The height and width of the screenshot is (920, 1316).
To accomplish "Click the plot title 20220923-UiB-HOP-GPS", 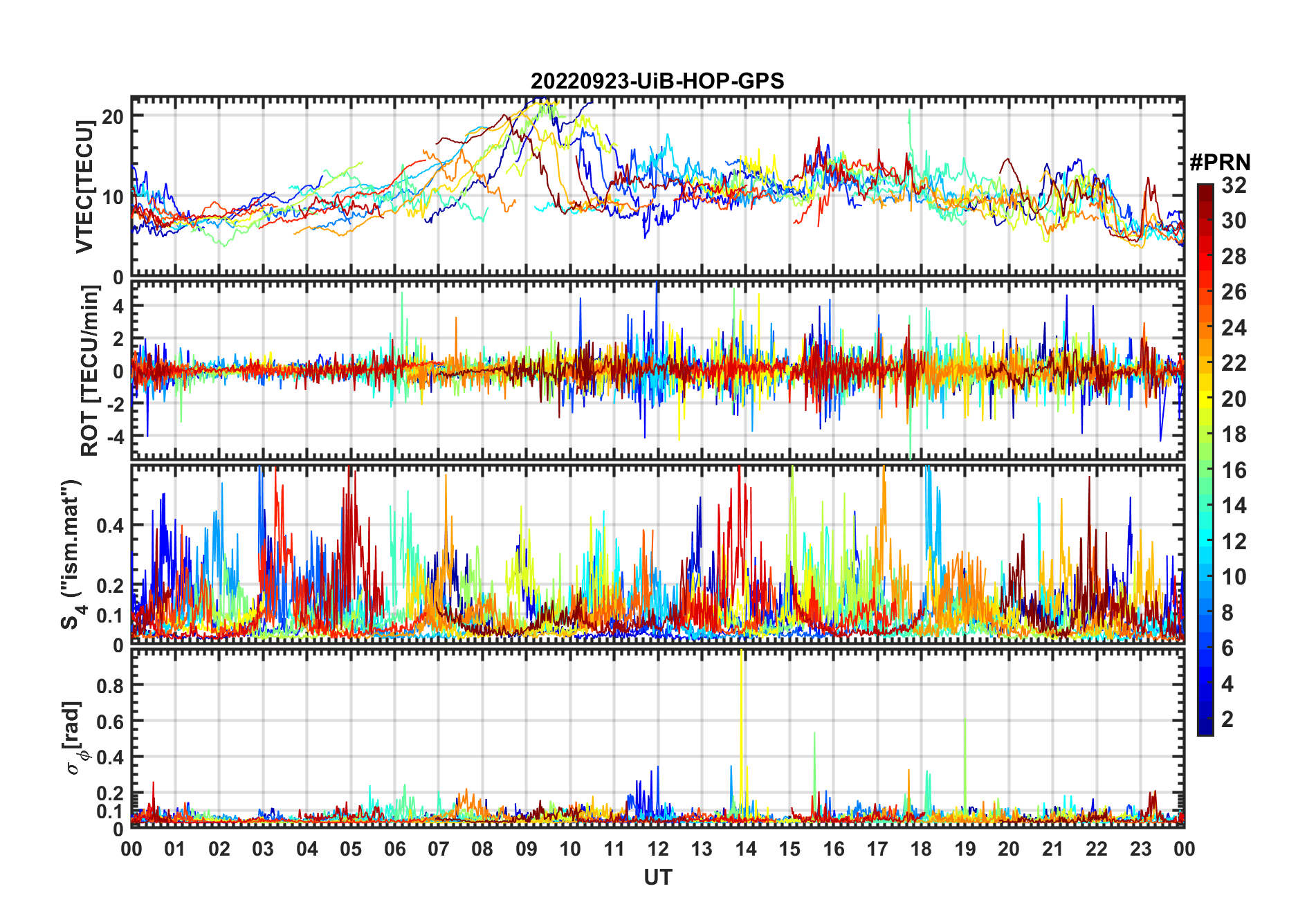I will pyautogui.click(x=657, y=82).
